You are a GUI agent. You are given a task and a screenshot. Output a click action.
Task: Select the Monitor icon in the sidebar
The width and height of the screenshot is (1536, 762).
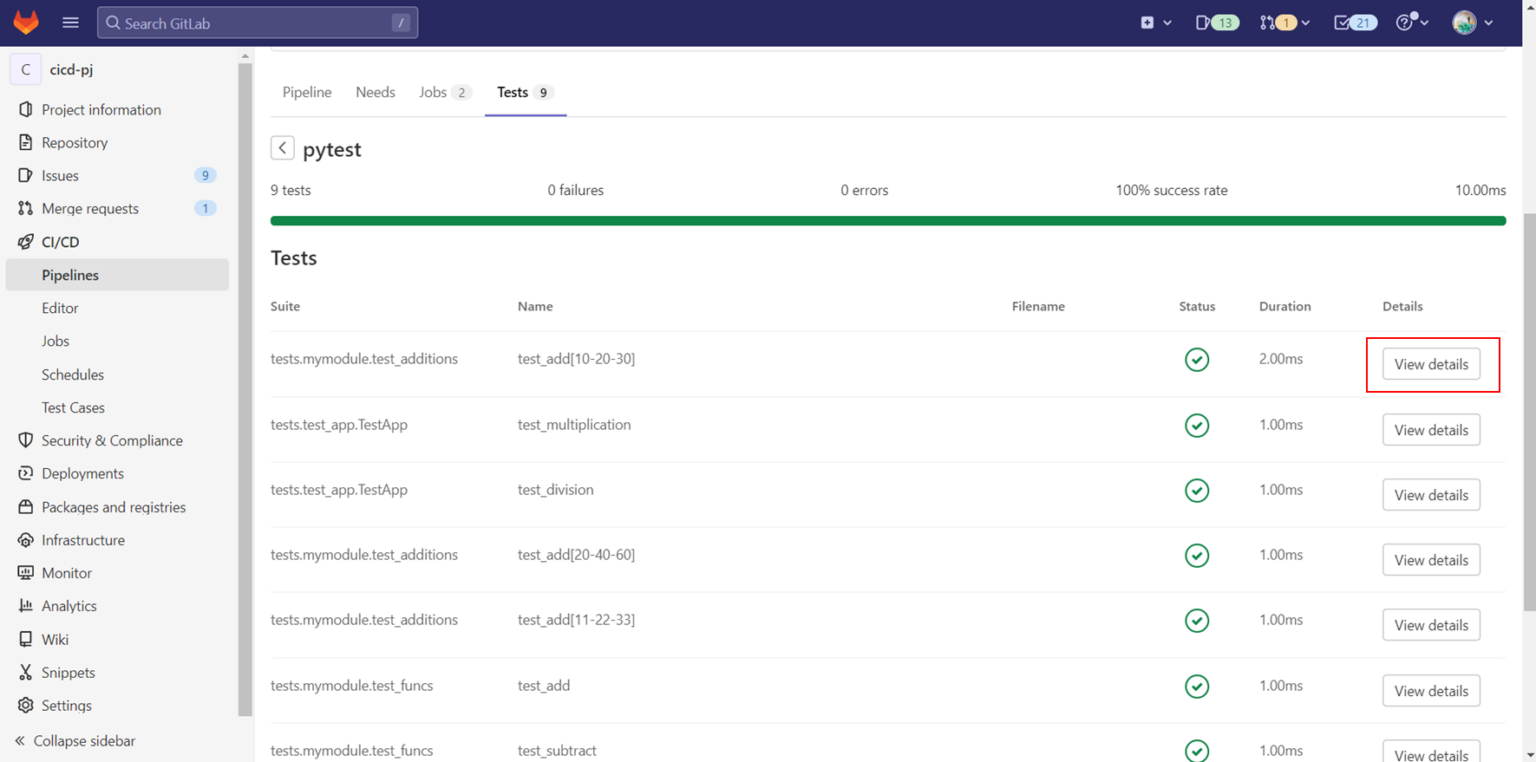tap(26, 572)
